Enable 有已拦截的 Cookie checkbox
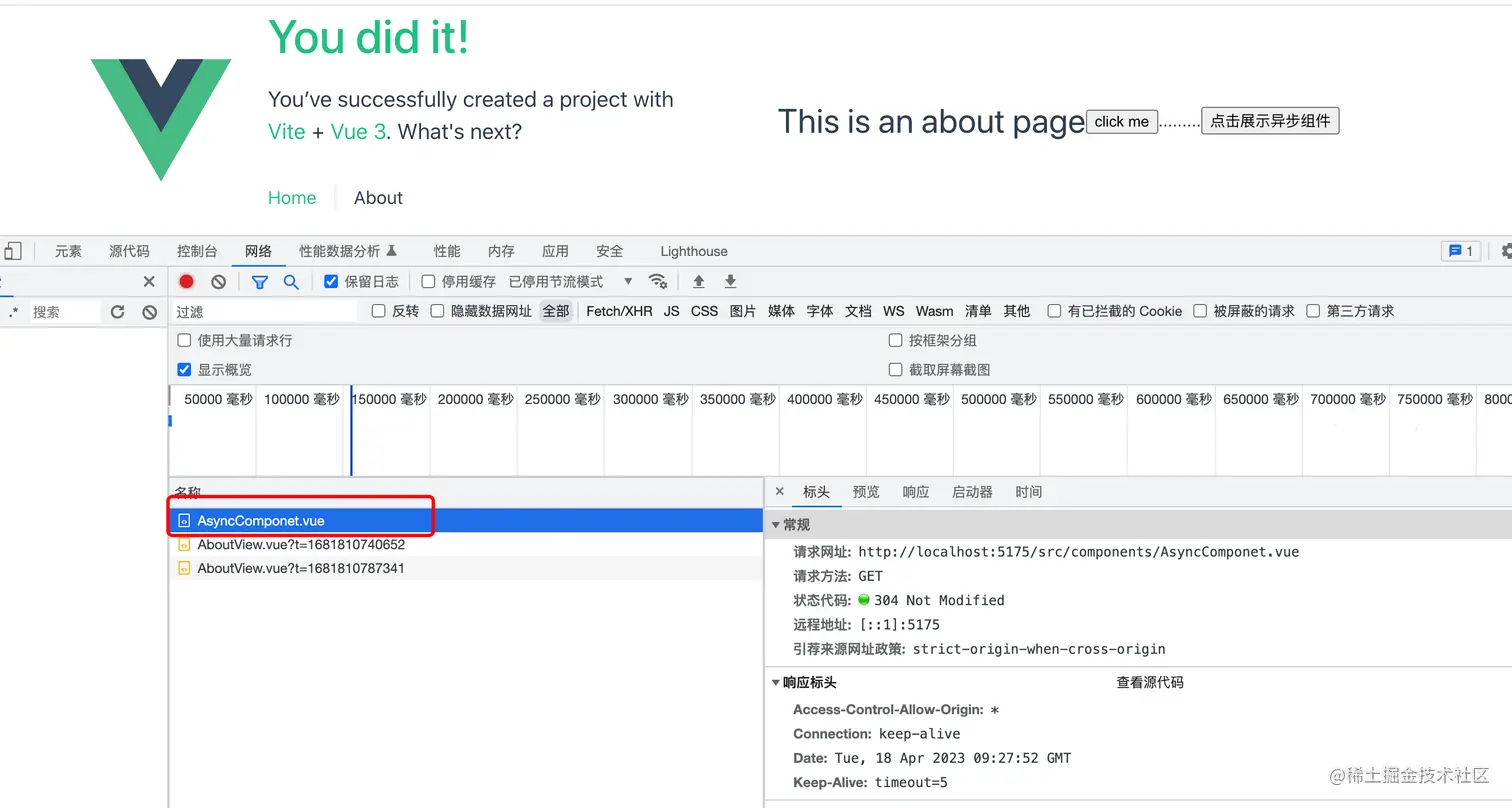1512x808 pixels. tap(1054, 311)
